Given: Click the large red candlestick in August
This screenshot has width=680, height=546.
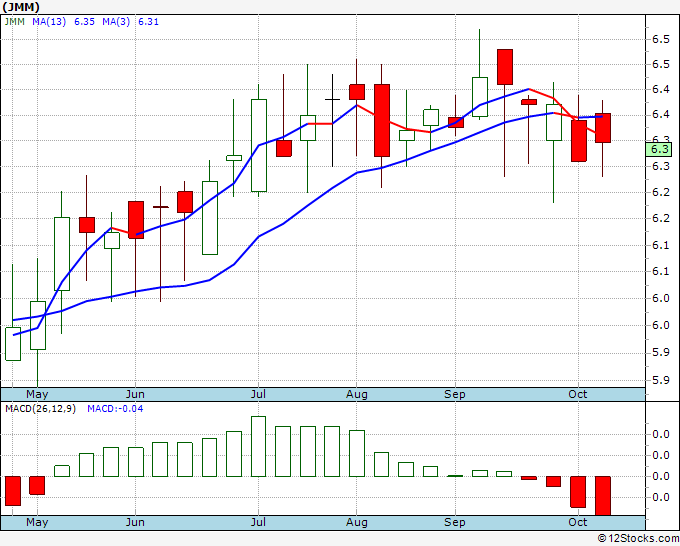Looking at the screenshot, I should tap(382, 121).
